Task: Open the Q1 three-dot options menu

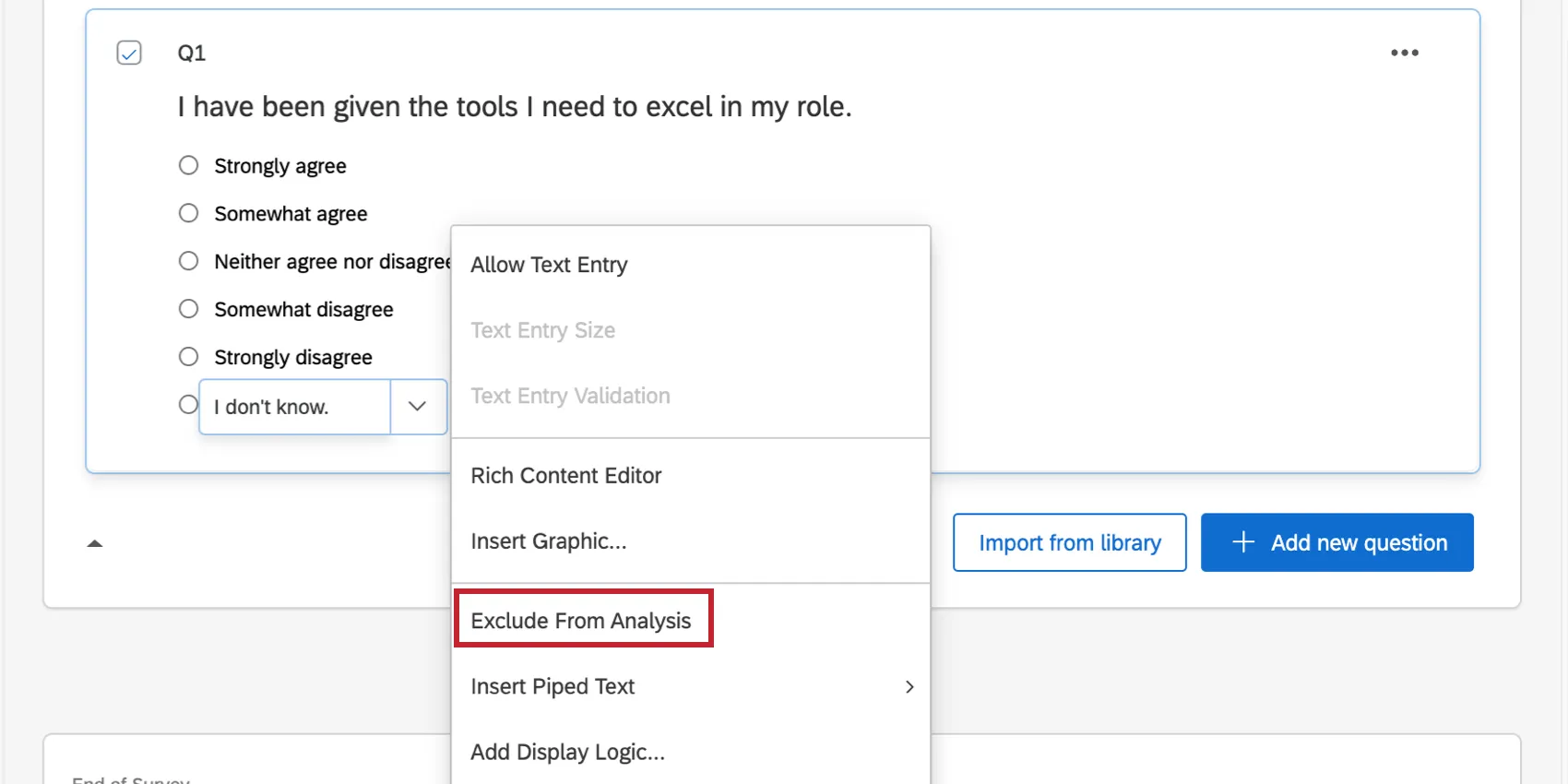Action: click(x=1404, y=53)
